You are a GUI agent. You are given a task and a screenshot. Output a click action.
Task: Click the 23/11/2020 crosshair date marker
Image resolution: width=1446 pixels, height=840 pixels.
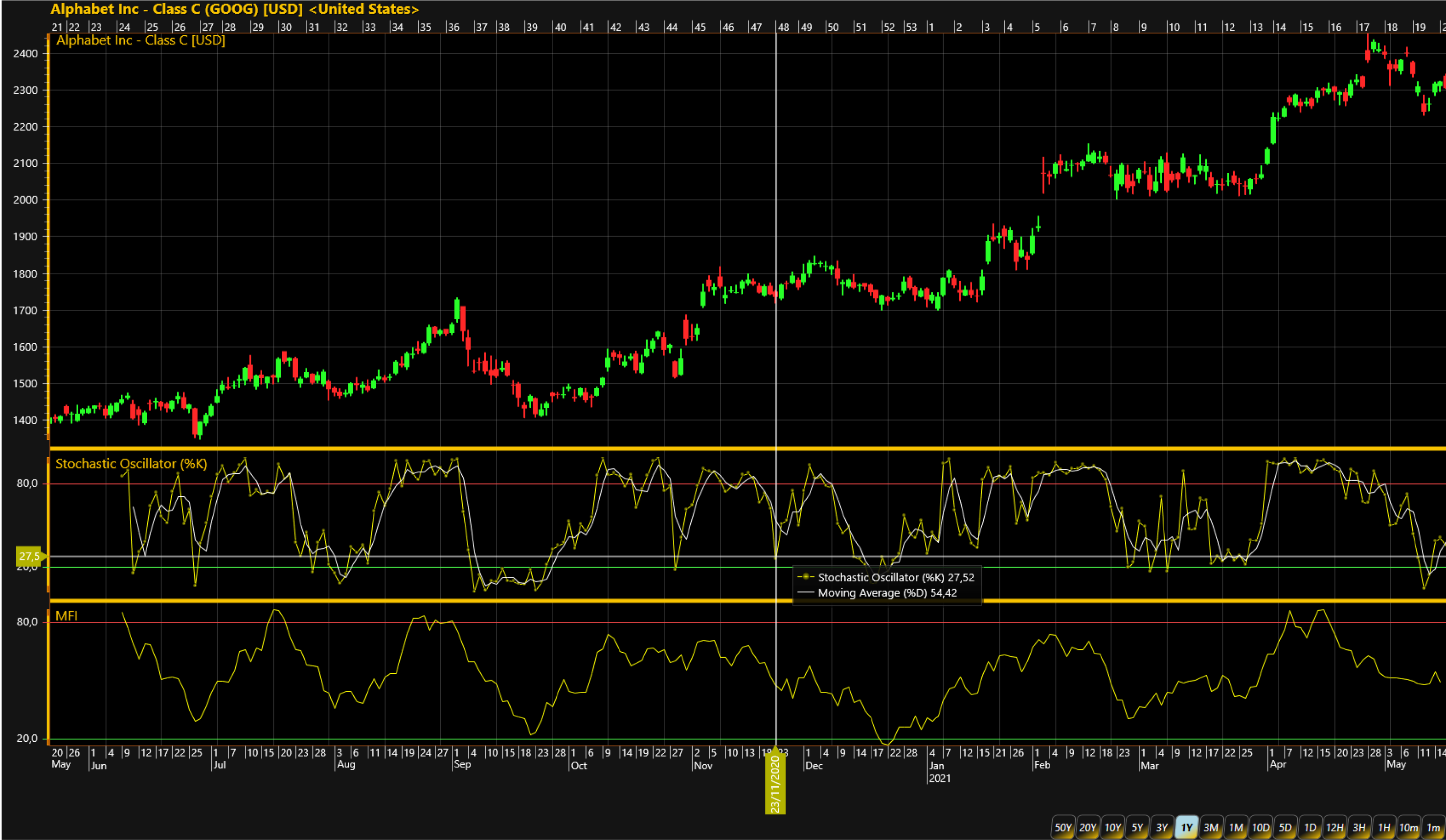(775, 782)
